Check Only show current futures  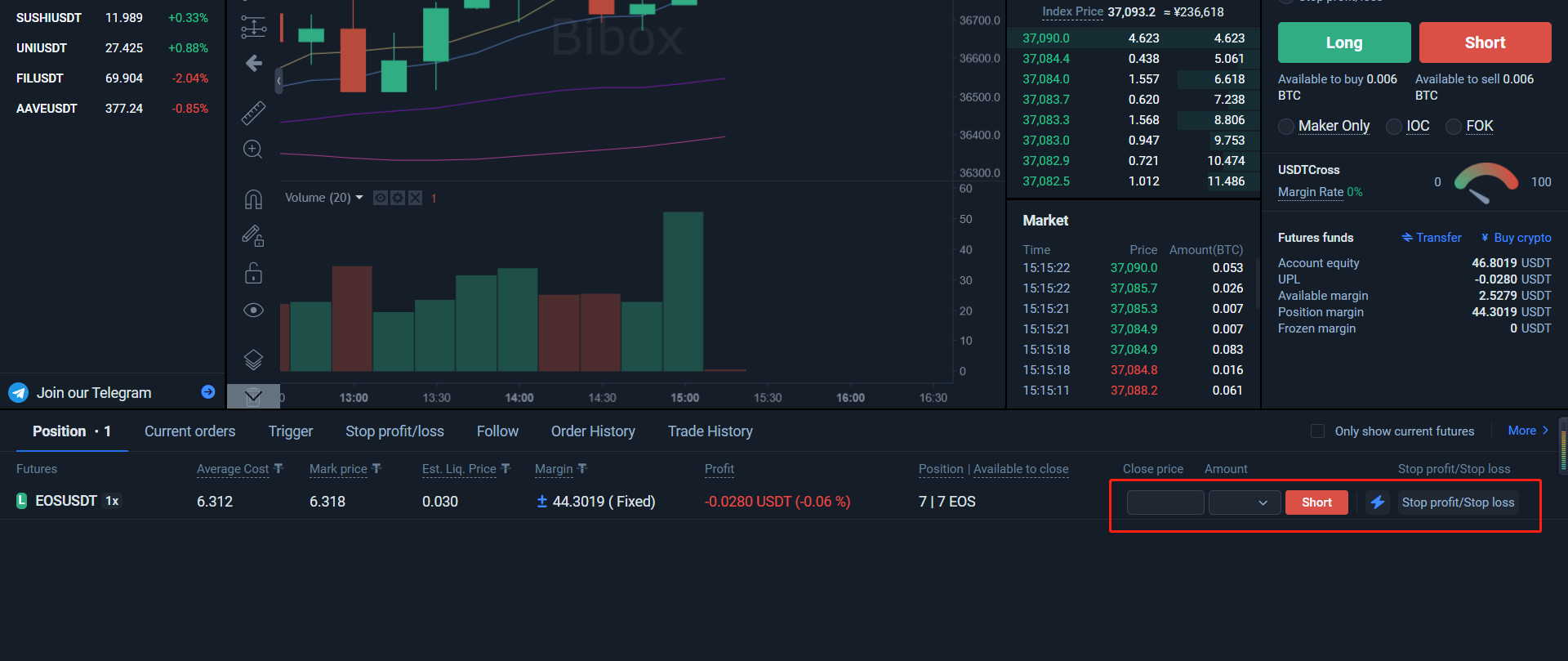pos(1317,431)
